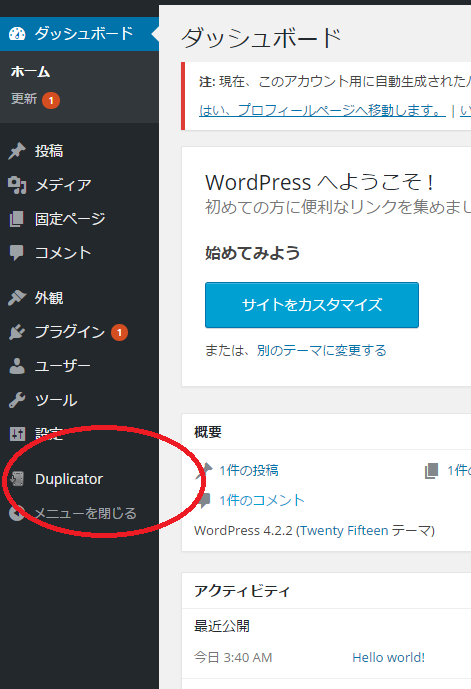Click the Duplicator plugin icon
The width and height of the screenshot is (471, 689).
(x=17, y=479)
